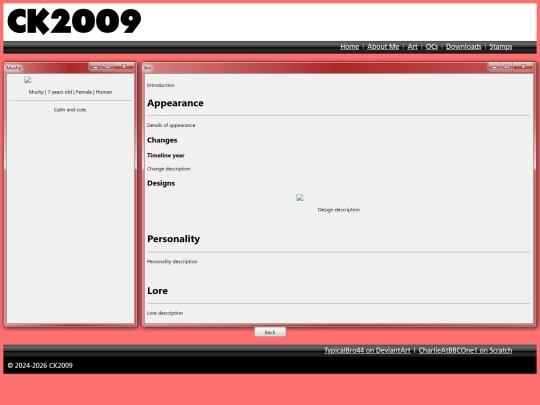The width and height of the screenshot is (540, 405).
Task: Click the Personality heading
Action: [174, 239]
